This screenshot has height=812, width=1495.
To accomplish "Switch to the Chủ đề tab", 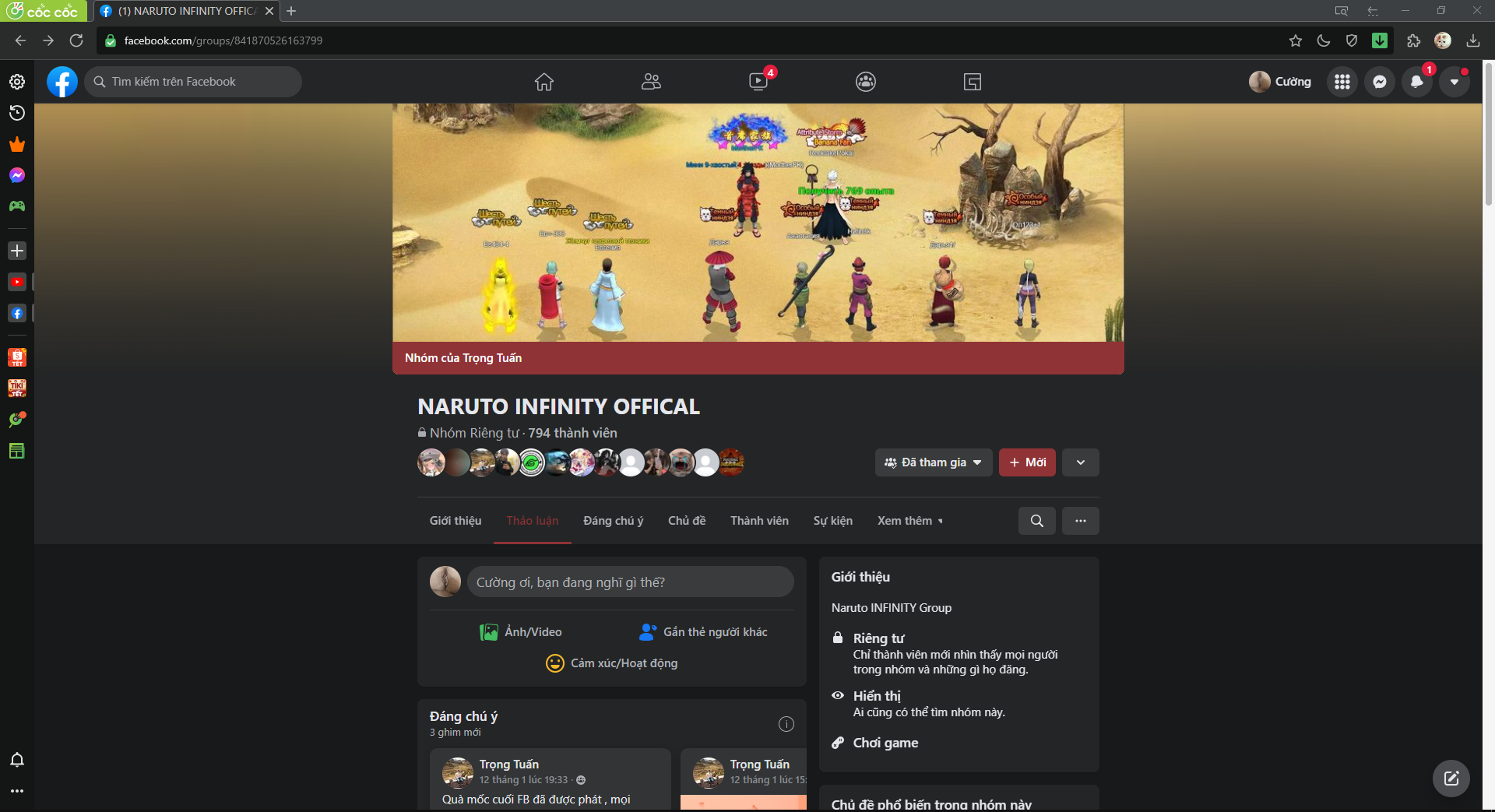I will [x=687, y=521].
